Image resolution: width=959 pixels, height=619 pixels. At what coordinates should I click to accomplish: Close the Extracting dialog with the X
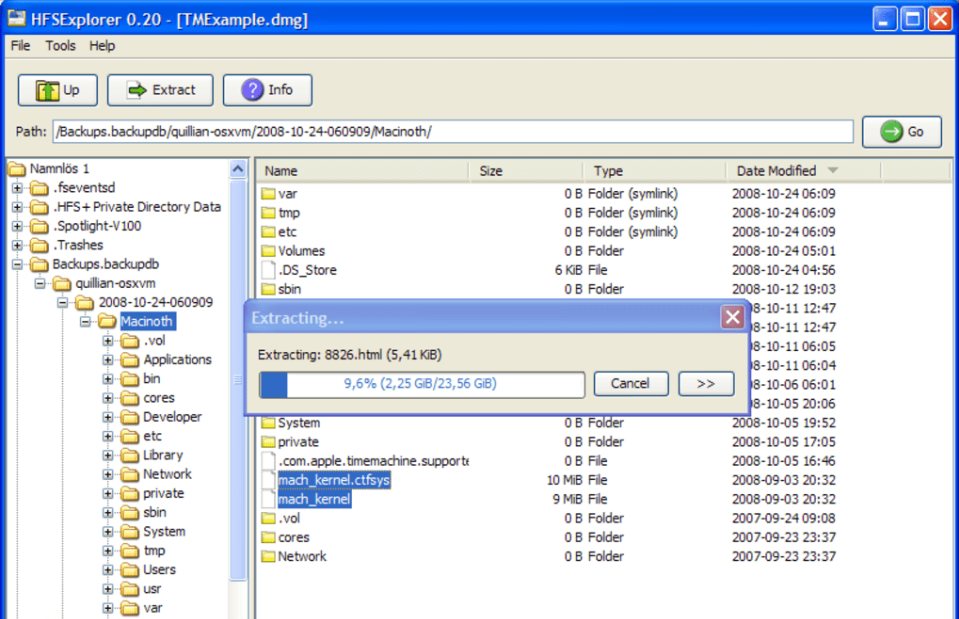pyautogui.click(x=733, y=317)
